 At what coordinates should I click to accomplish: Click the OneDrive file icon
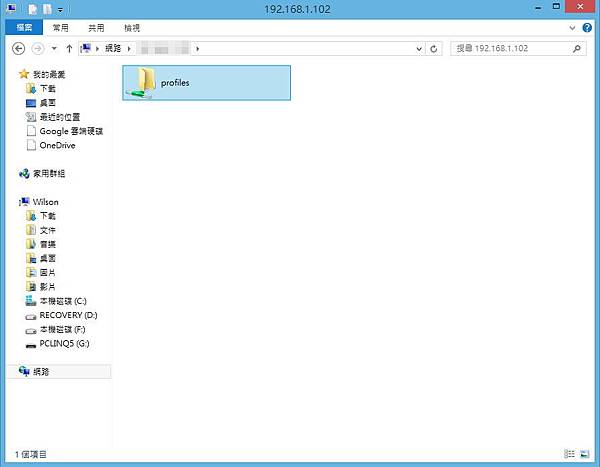click(31, 145)
